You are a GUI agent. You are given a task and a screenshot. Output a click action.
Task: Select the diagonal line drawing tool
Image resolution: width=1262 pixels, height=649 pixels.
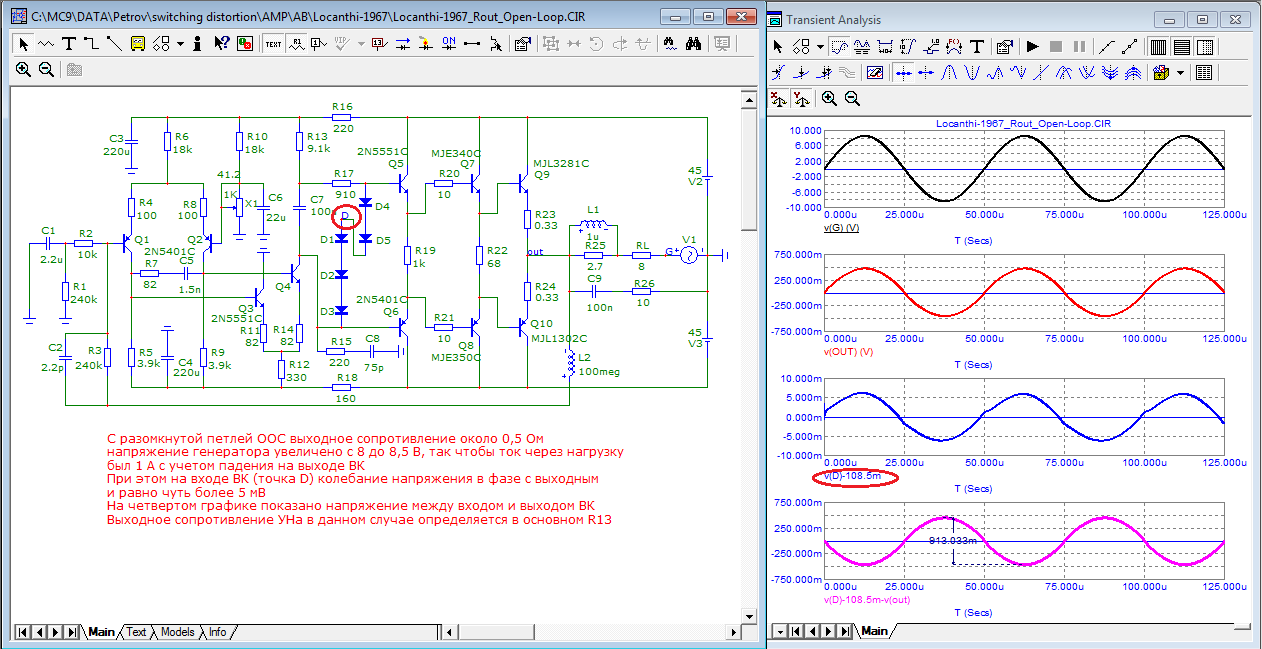(113, 44)
